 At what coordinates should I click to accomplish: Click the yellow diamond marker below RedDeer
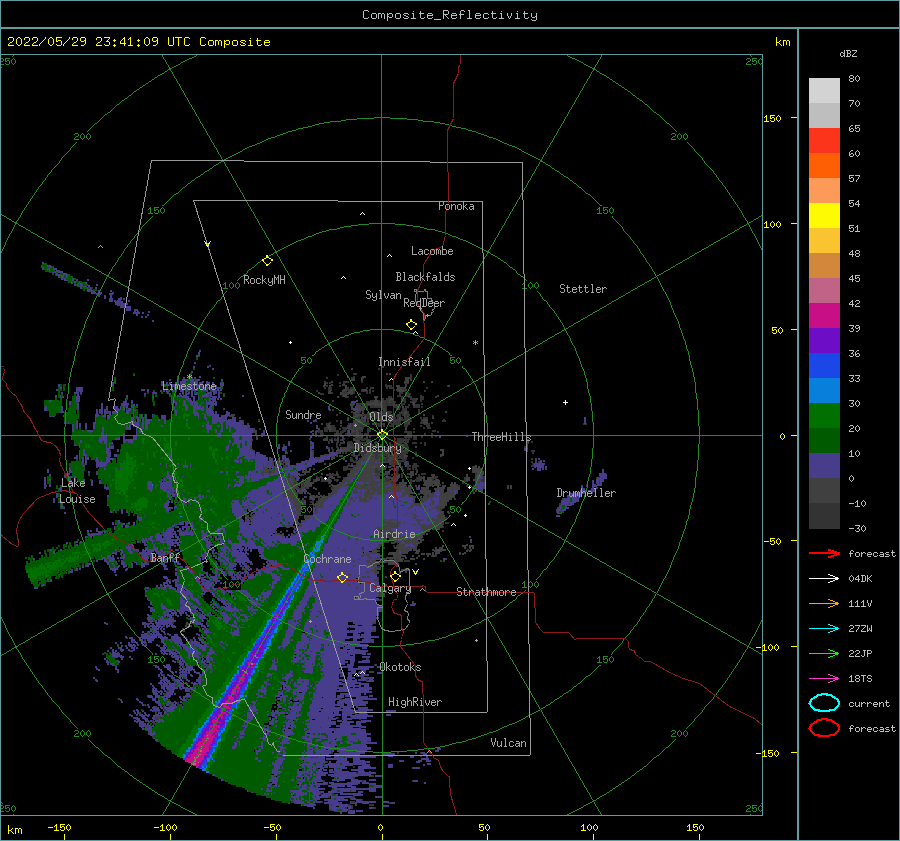[x=412, y=325]
